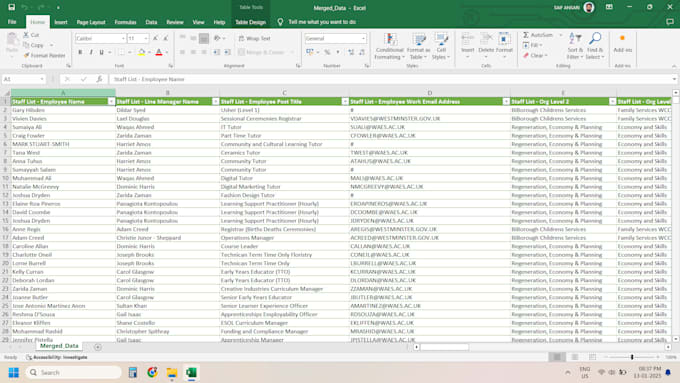Select the Merged_Data sheet tab
This screenshot has width=680, height=383.
coord(59,346)
